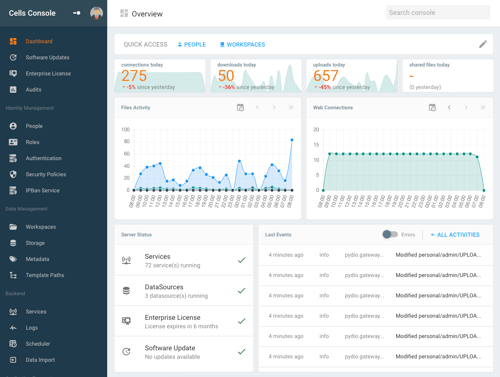This screenshot has width=500, height=377.
Task: Click the Roles card icon
Action: 13,142
